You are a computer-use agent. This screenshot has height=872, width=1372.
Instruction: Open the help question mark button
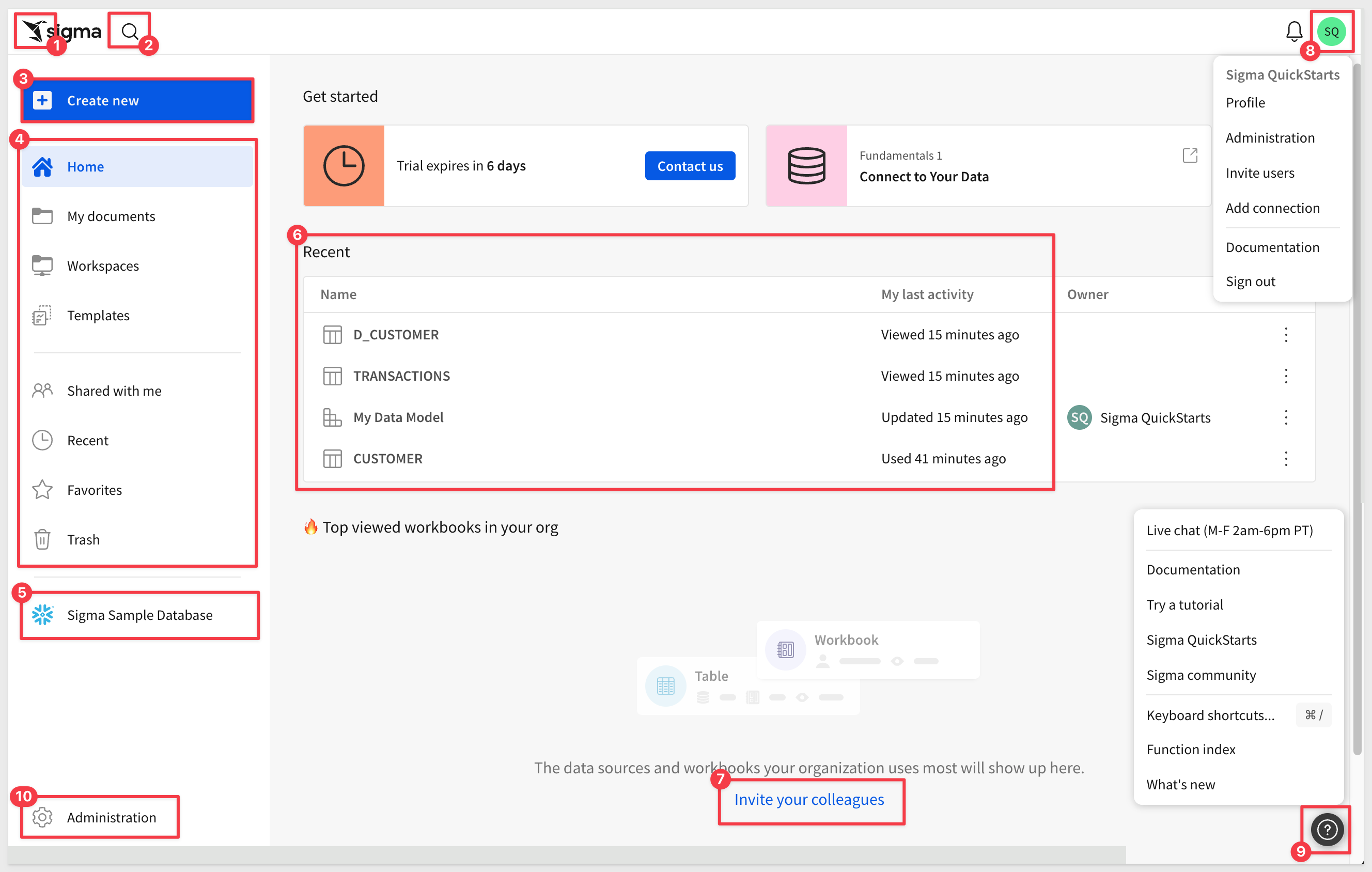point(1327,829)
